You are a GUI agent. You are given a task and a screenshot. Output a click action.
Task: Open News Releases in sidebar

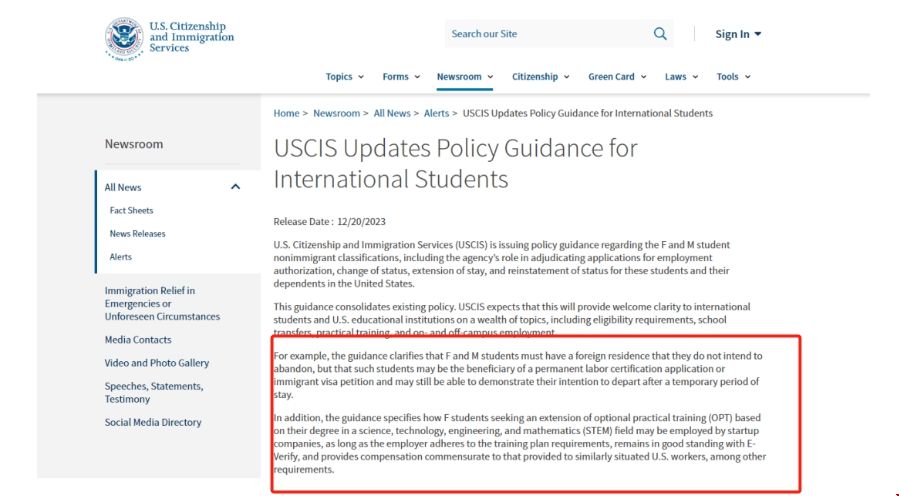pyautogui.click(x=137, y=234)
